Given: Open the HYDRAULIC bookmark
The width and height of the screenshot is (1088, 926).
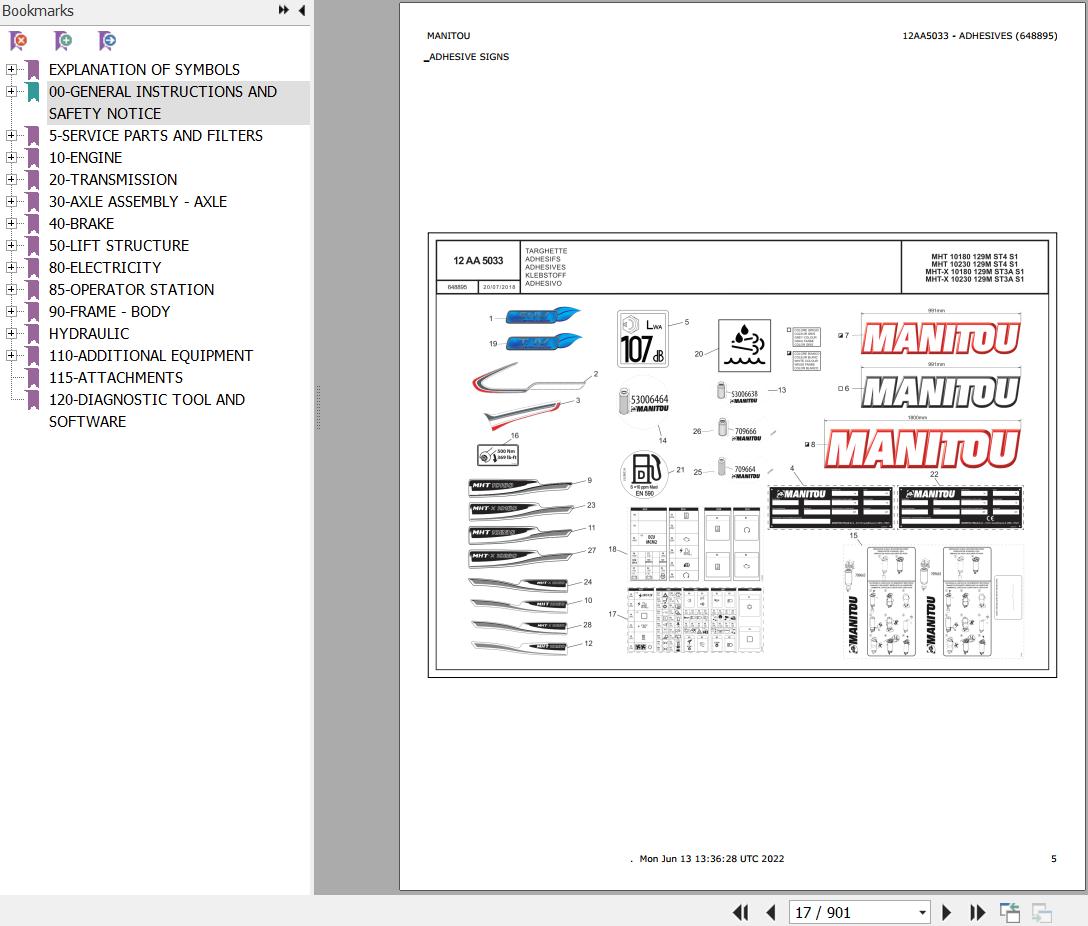Looking at the screenshot, I should pyautogui.click(x=89, y=334).
